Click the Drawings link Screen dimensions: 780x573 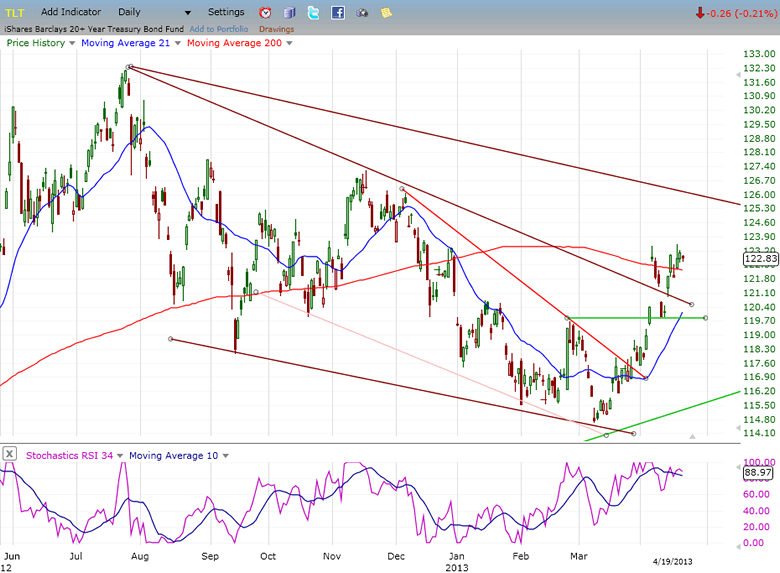[x=276, y=29]
